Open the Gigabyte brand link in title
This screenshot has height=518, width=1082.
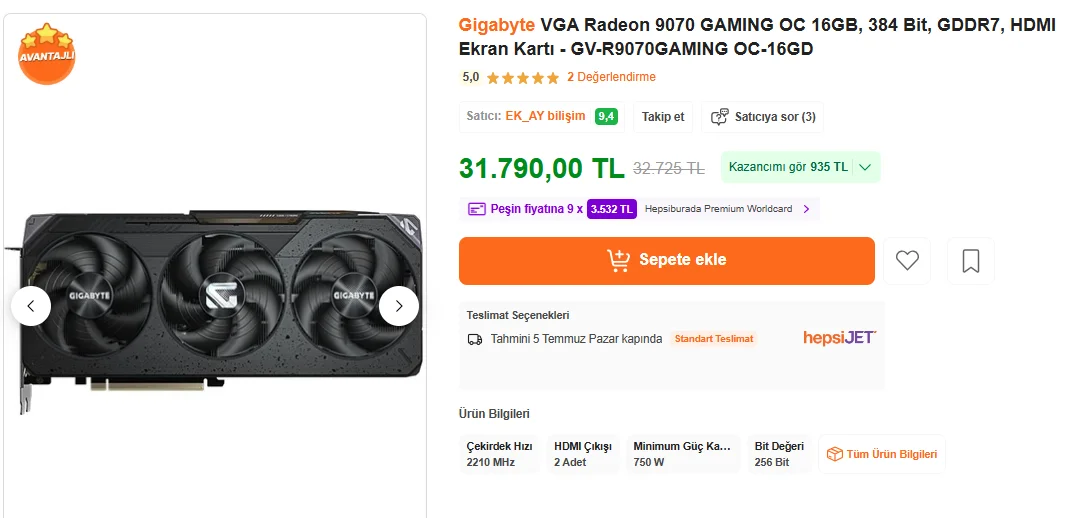tap(497, 26)
